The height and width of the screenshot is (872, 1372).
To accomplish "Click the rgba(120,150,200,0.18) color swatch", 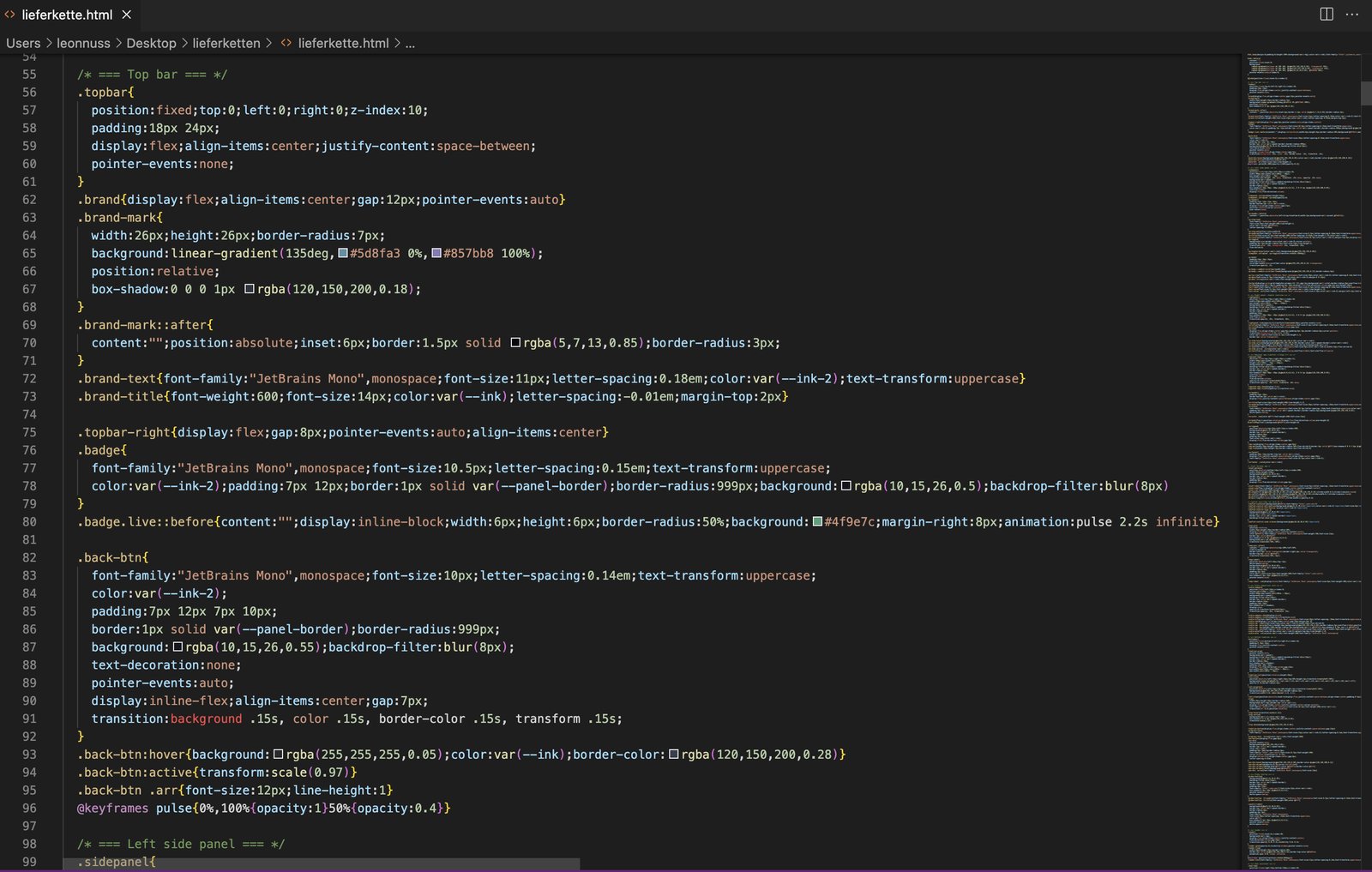I will coord(250,289).
